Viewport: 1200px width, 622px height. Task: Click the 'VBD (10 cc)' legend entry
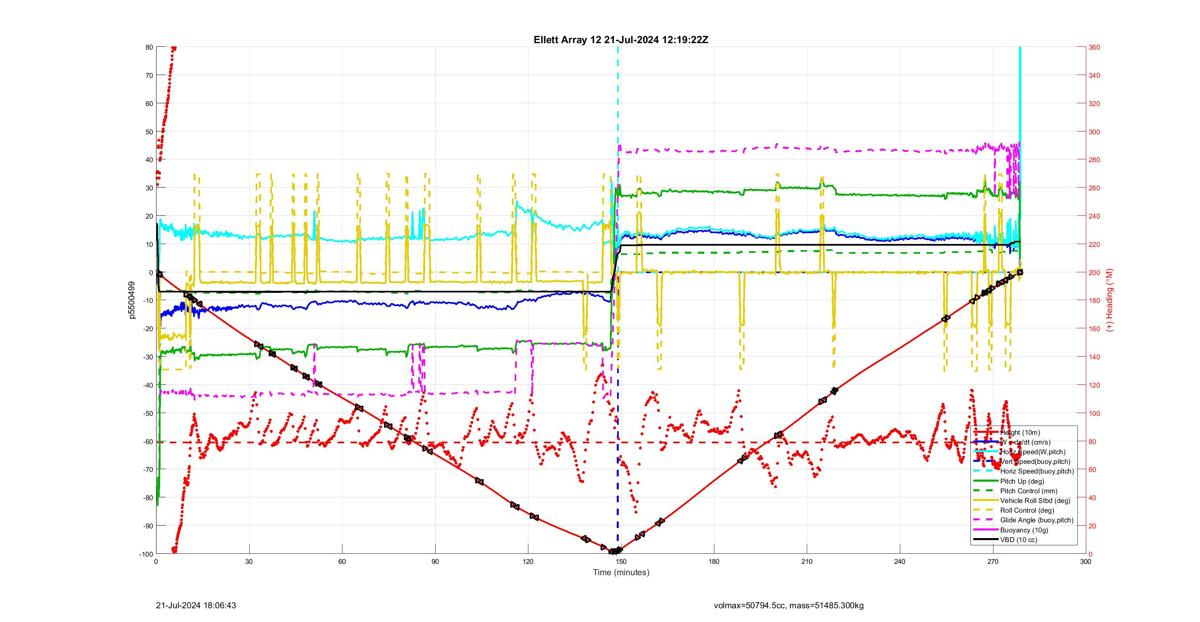[x=1018, y=540]
